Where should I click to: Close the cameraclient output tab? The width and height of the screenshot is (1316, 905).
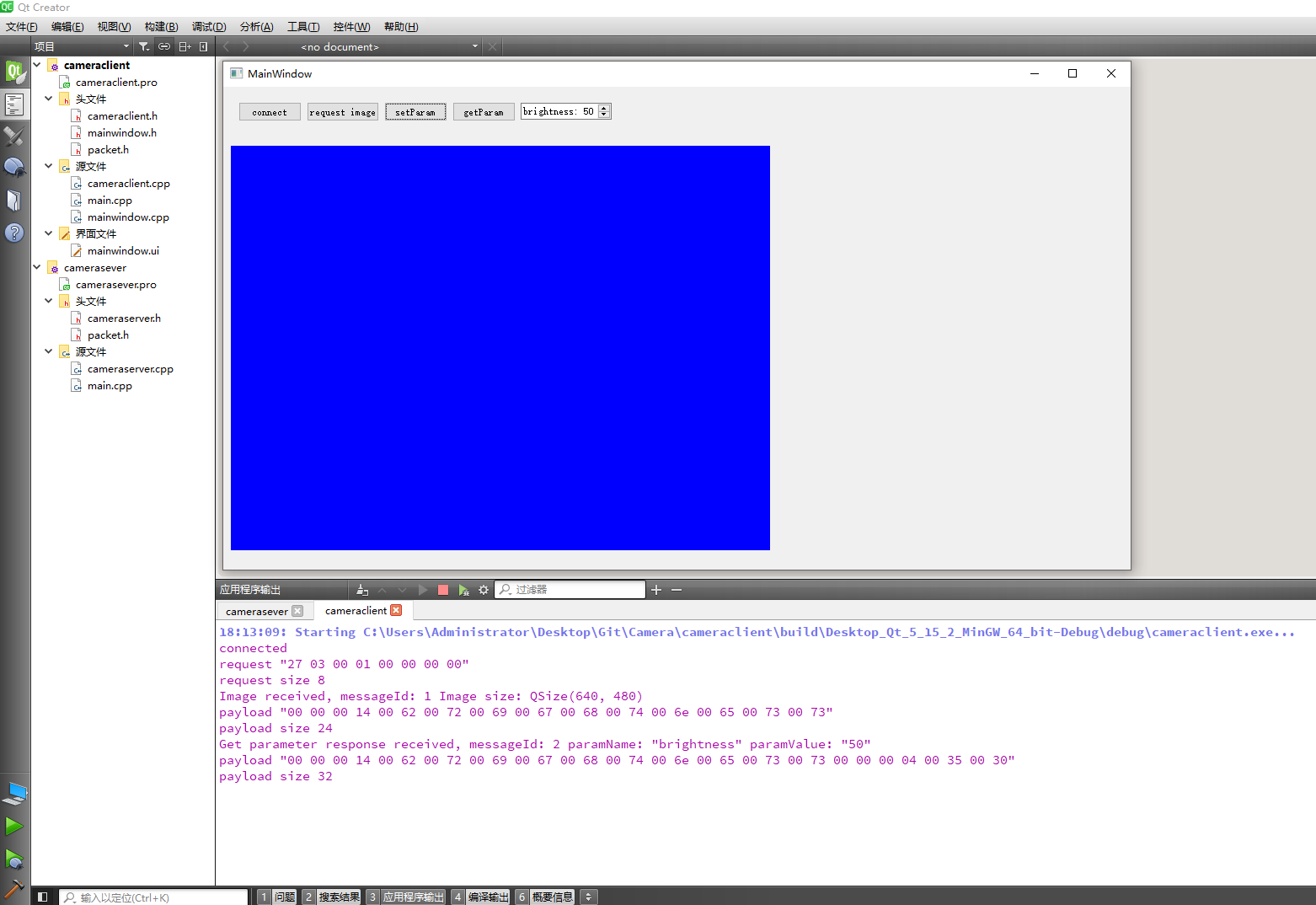[x=396, y=610]
